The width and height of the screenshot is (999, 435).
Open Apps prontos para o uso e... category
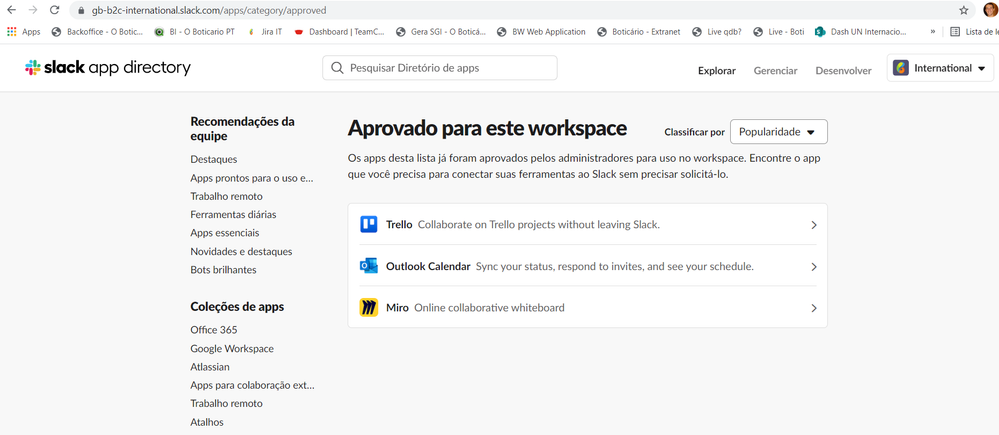[252, 178]
